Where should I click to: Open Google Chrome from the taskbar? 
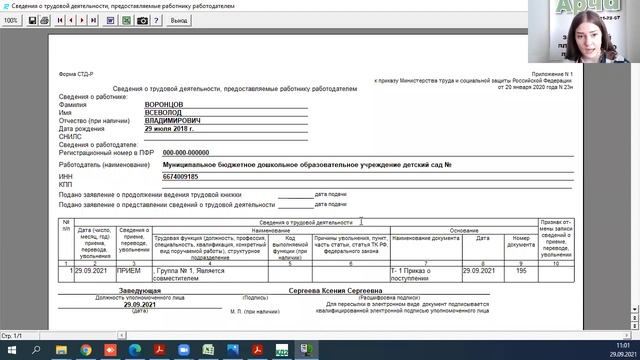pos(86,350)
